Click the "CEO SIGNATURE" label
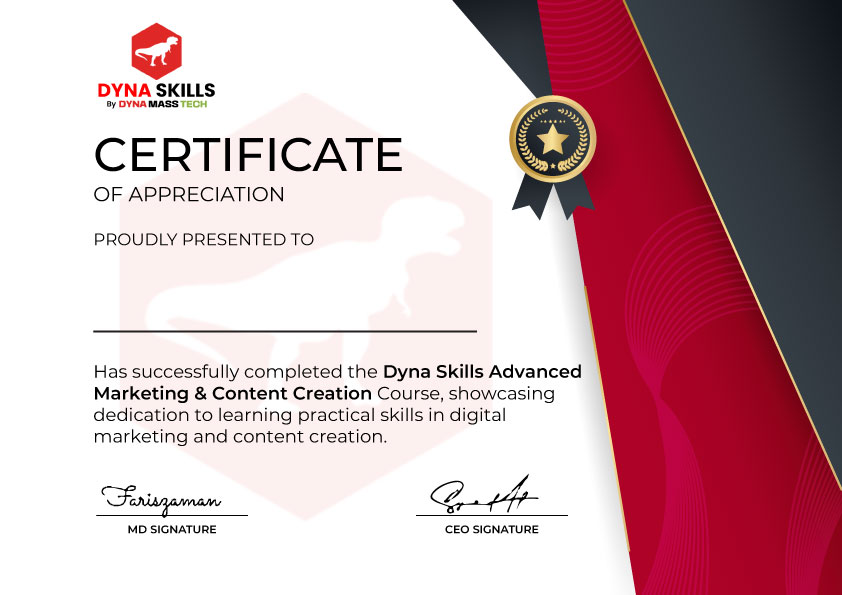 coord(492,529)
